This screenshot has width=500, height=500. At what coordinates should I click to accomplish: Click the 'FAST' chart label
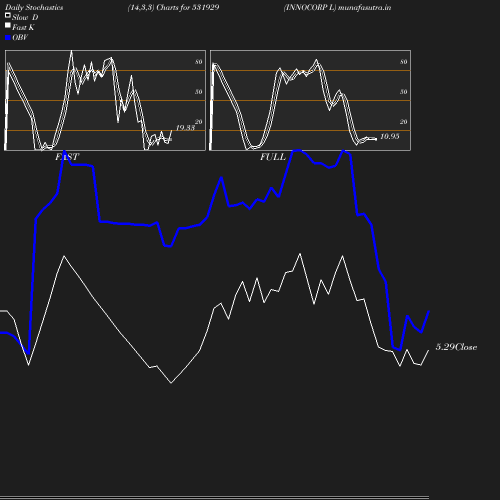click(67, 157)
